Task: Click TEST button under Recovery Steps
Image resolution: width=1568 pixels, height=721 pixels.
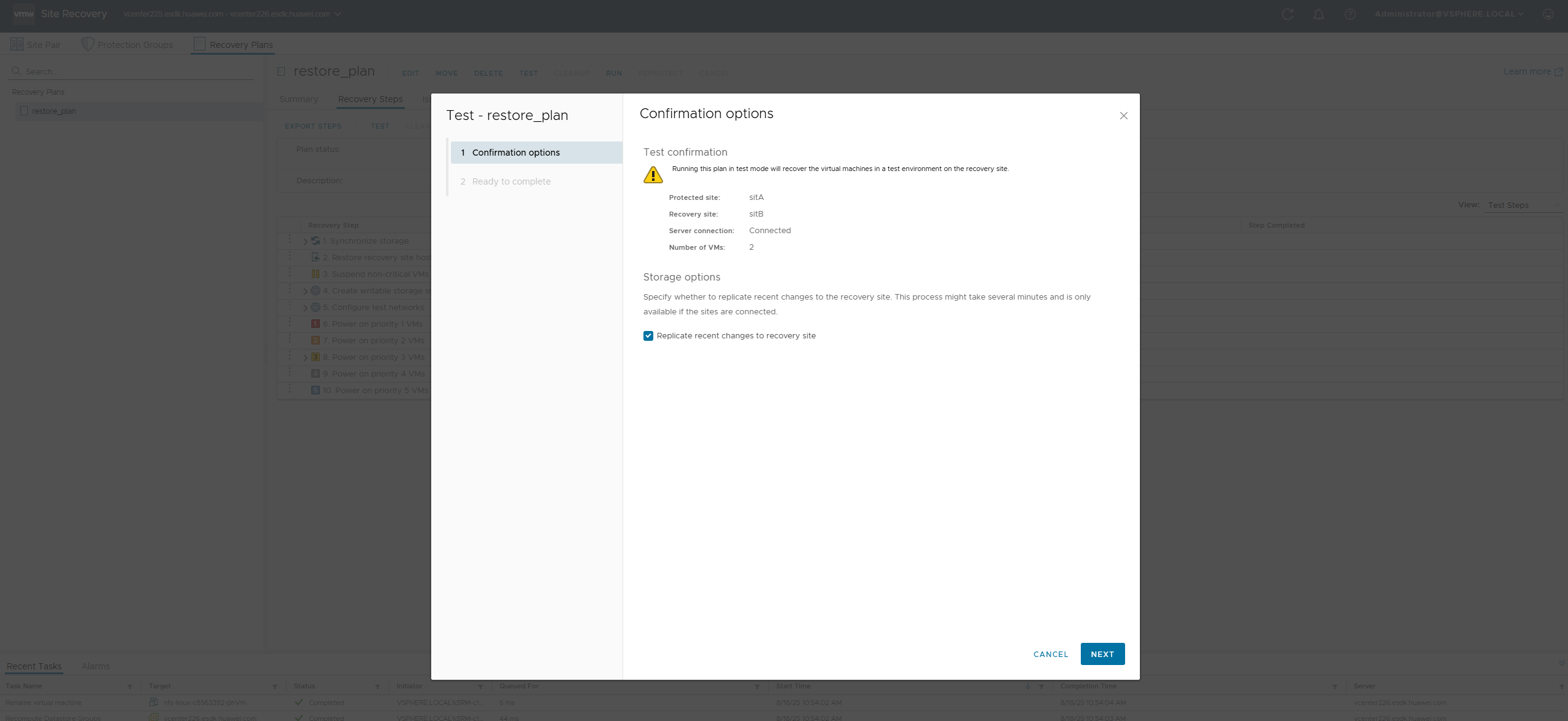Action: point(380,126)
